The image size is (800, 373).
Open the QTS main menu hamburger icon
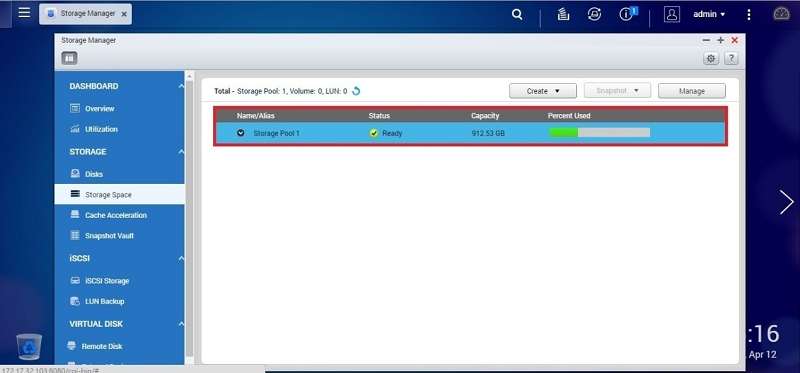[24, 13]
